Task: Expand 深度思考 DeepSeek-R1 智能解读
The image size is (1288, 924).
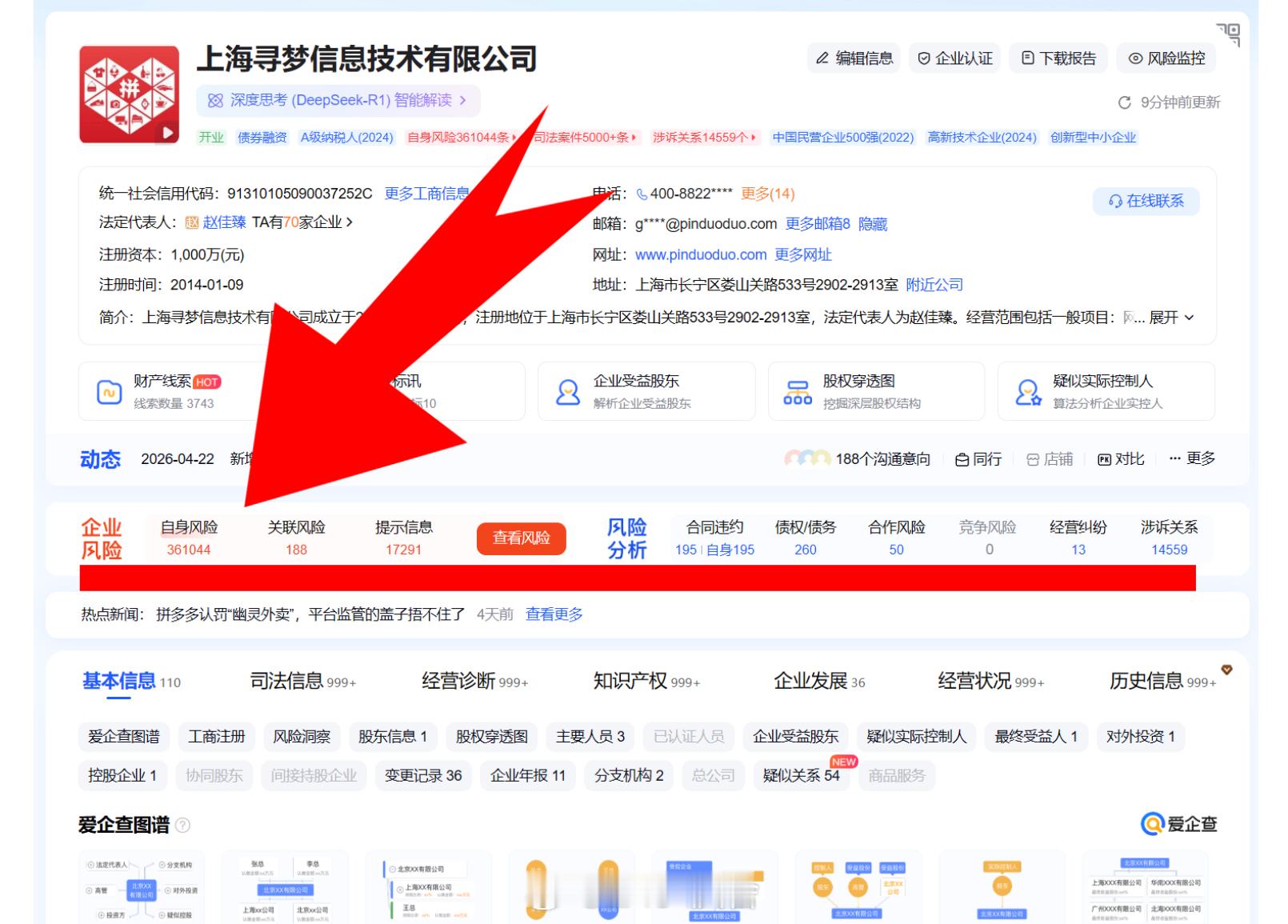Action: pos(338,100)
